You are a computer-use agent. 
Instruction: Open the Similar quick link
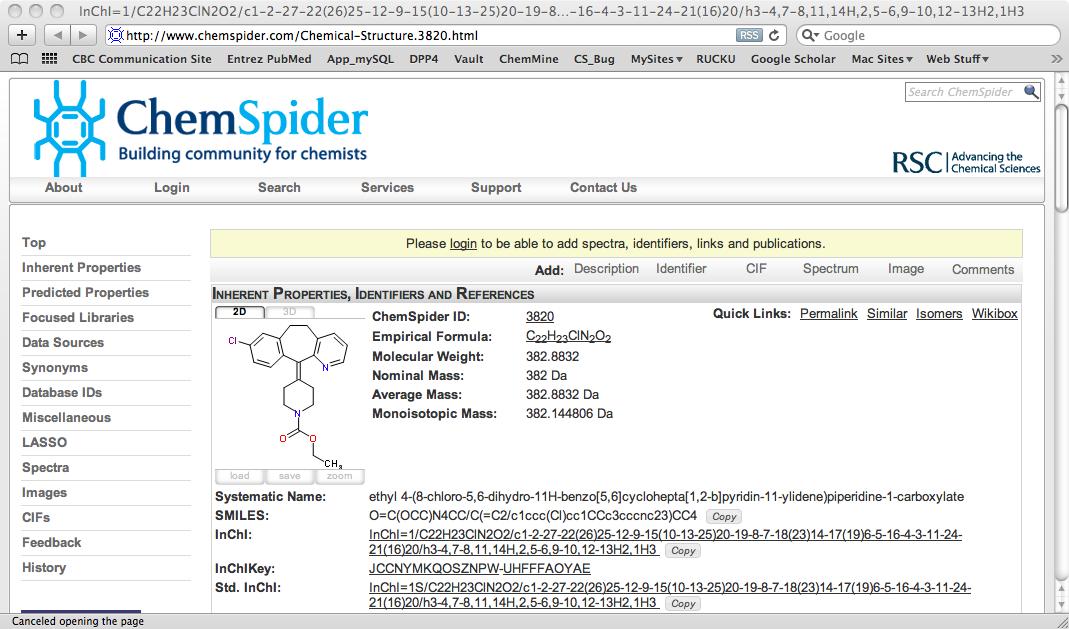point(887,313)
